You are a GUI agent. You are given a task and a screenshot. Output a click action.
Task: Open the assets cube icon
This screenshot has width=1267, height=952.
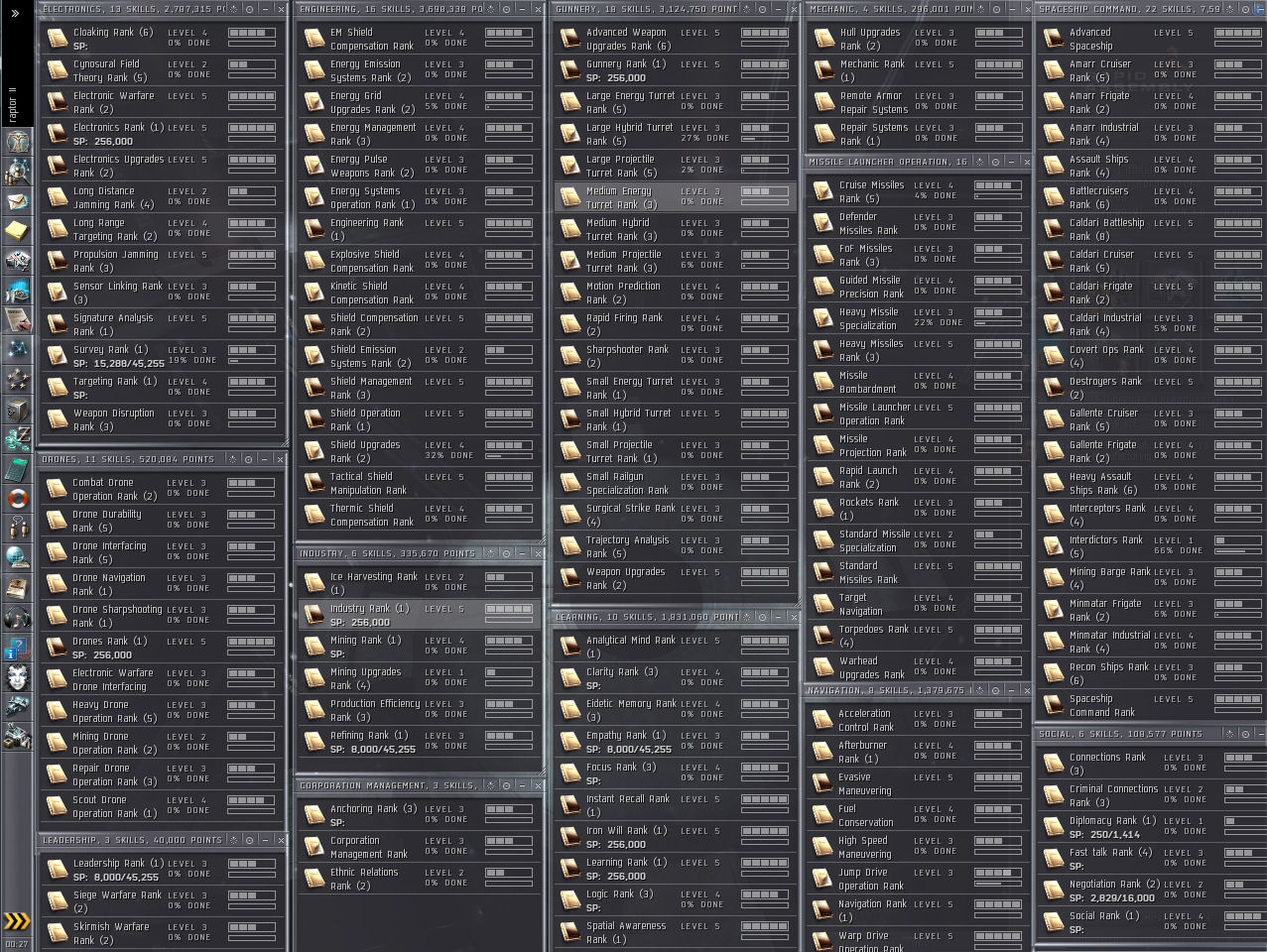pos(17,410)
